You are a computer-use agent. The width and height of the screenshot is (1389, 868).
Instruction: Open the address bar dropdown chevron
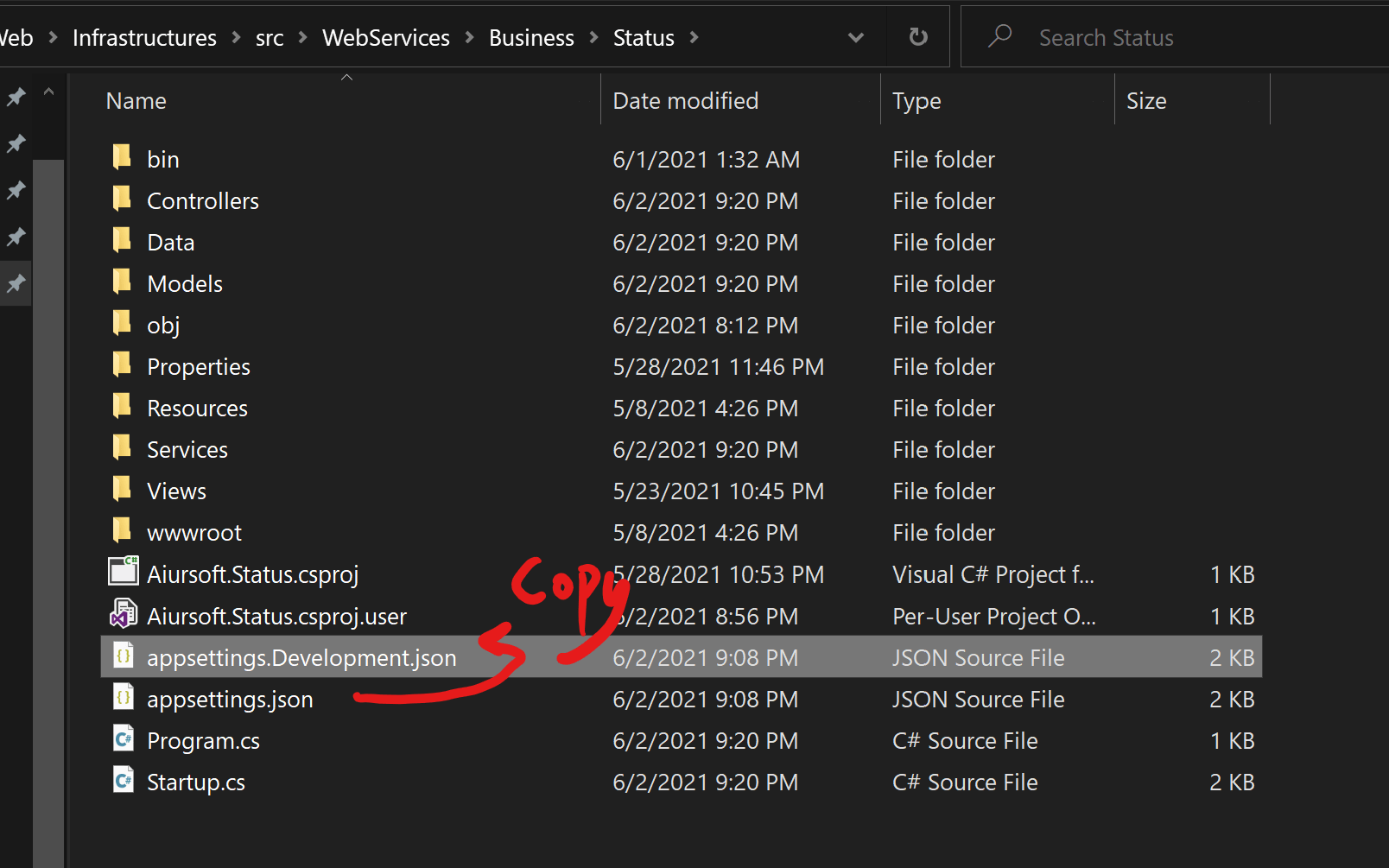pos(855,37)
